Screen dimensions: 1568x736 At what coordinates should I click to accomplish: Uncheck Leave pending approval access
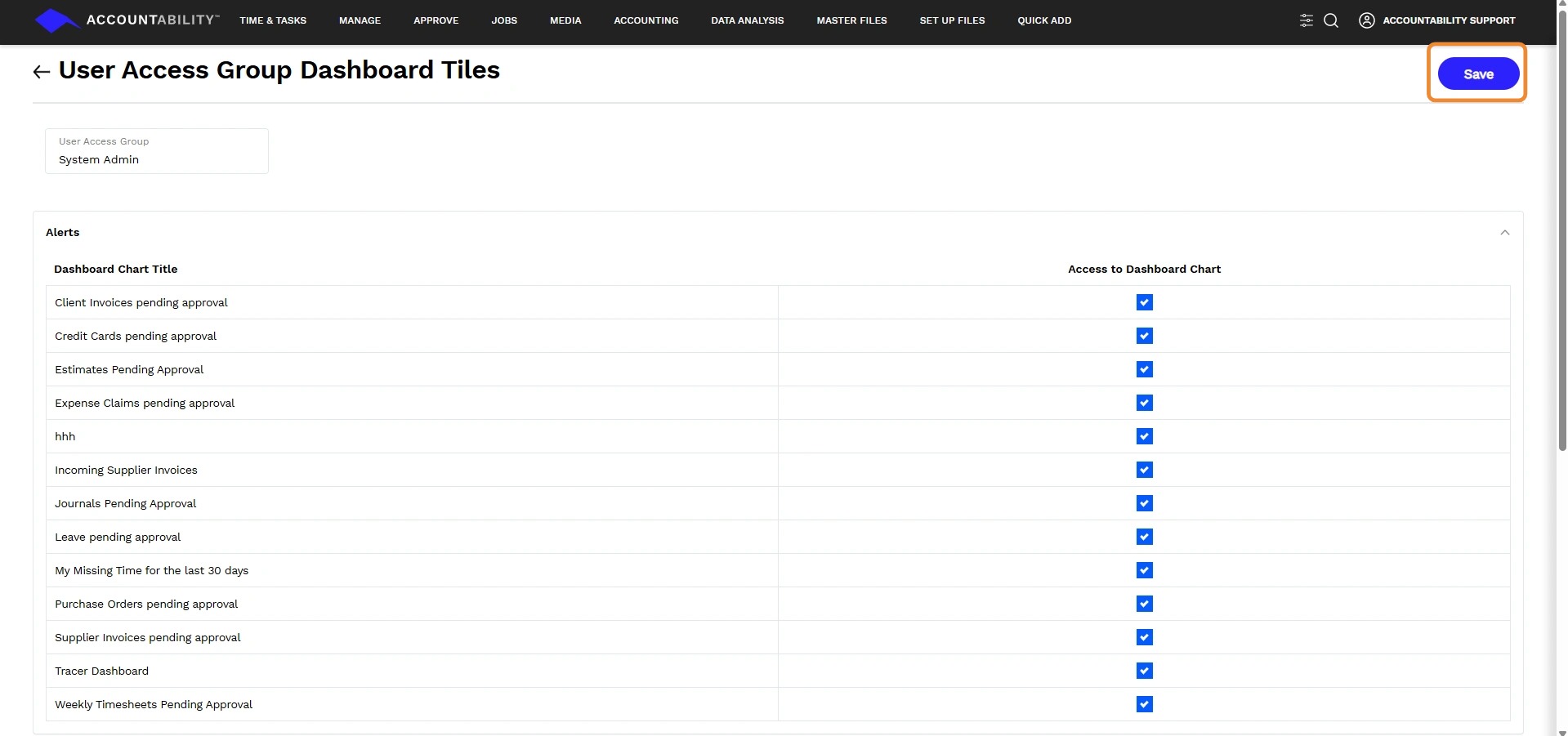point(1144,538)
